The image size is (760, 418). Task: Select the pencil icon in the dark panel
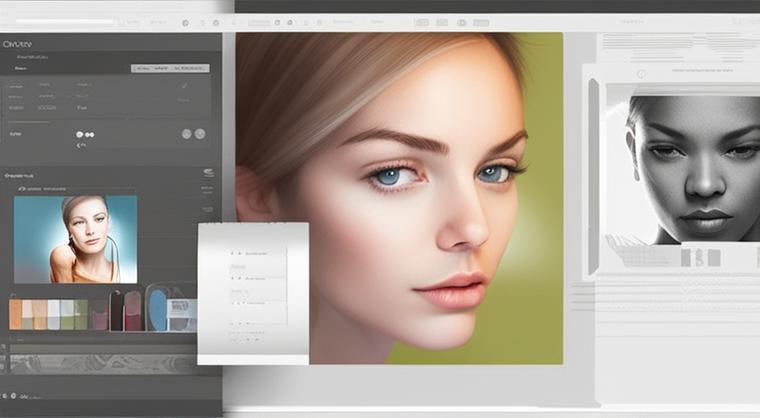coord(184,85)
